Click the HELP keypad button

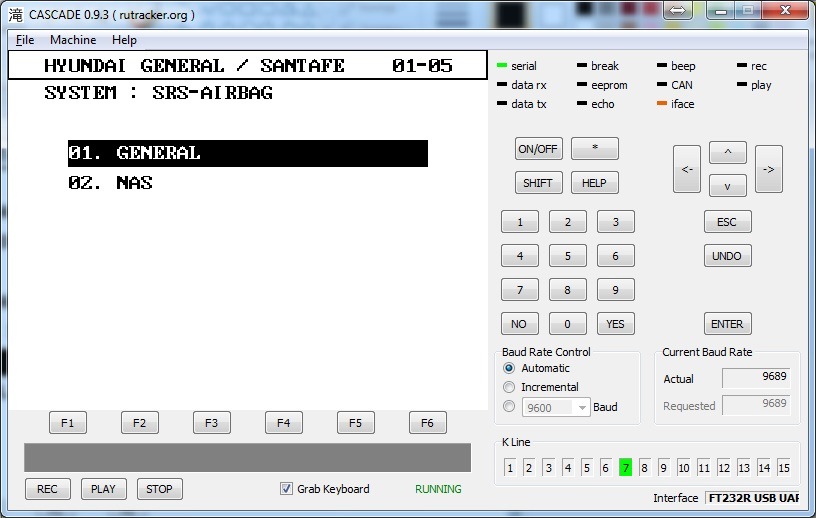pos(594,183)
